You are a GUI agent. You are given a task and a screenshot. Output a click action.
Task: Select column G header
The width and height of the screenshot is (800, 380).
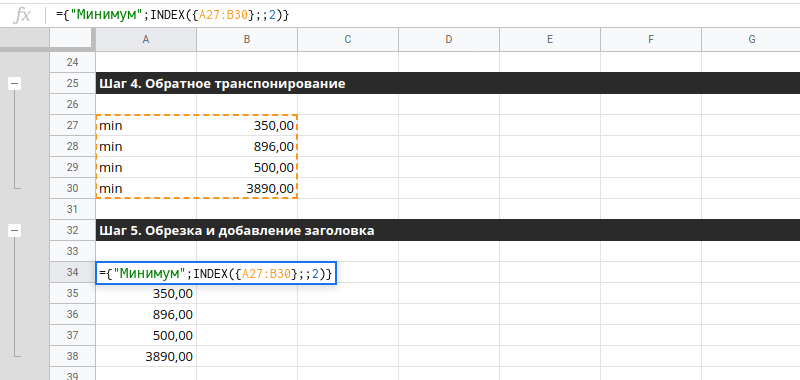[x=751, y=39]
